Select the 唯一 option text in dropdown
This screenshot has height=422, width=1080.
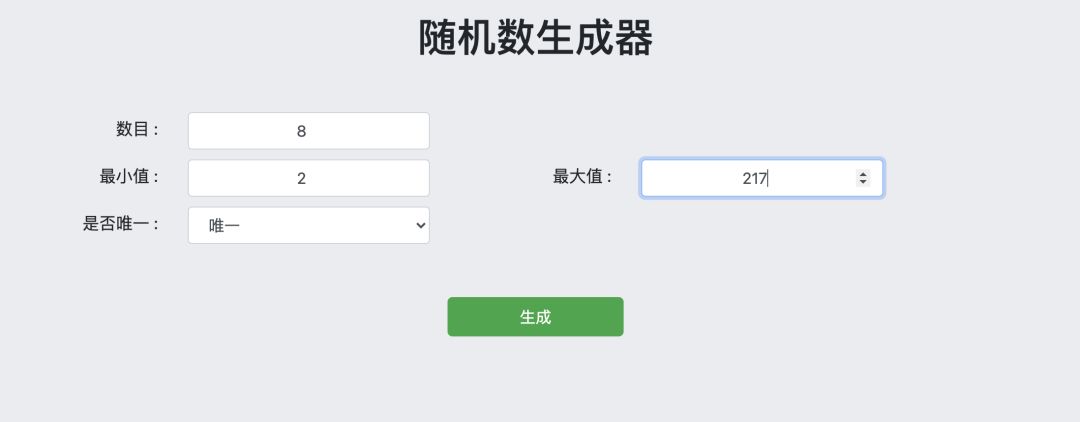[x=224, y=226]
